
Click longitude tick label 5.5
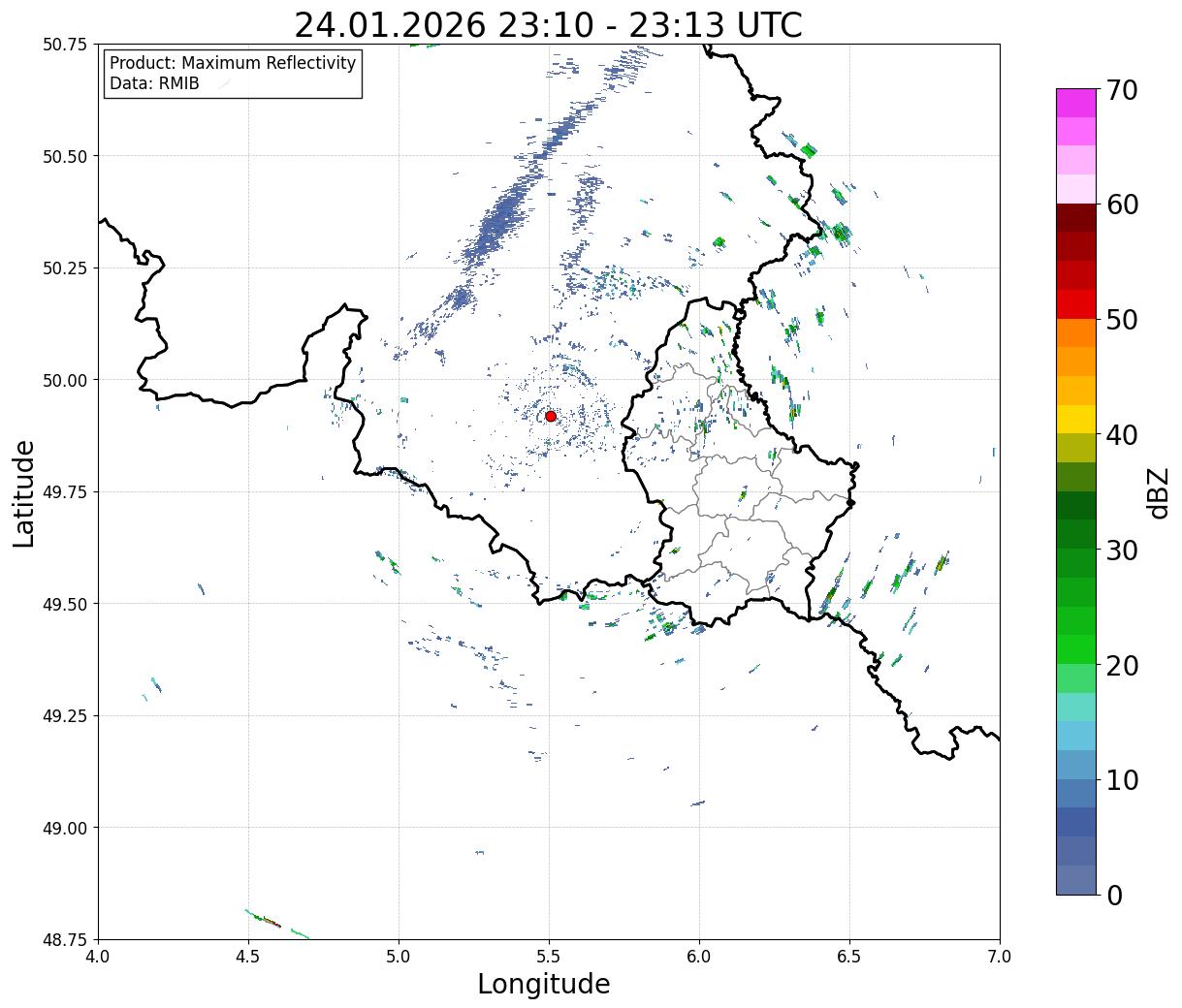[549, 957]
